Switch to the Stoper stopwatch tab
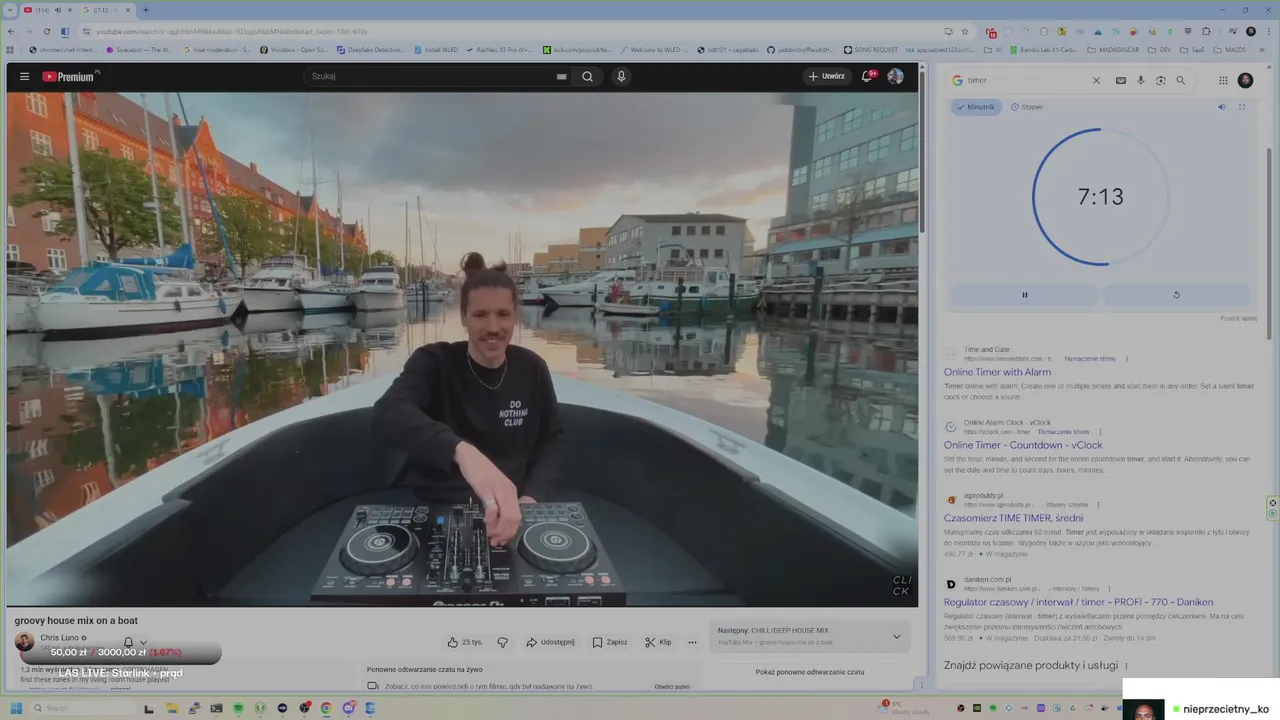 (1027, 107)
